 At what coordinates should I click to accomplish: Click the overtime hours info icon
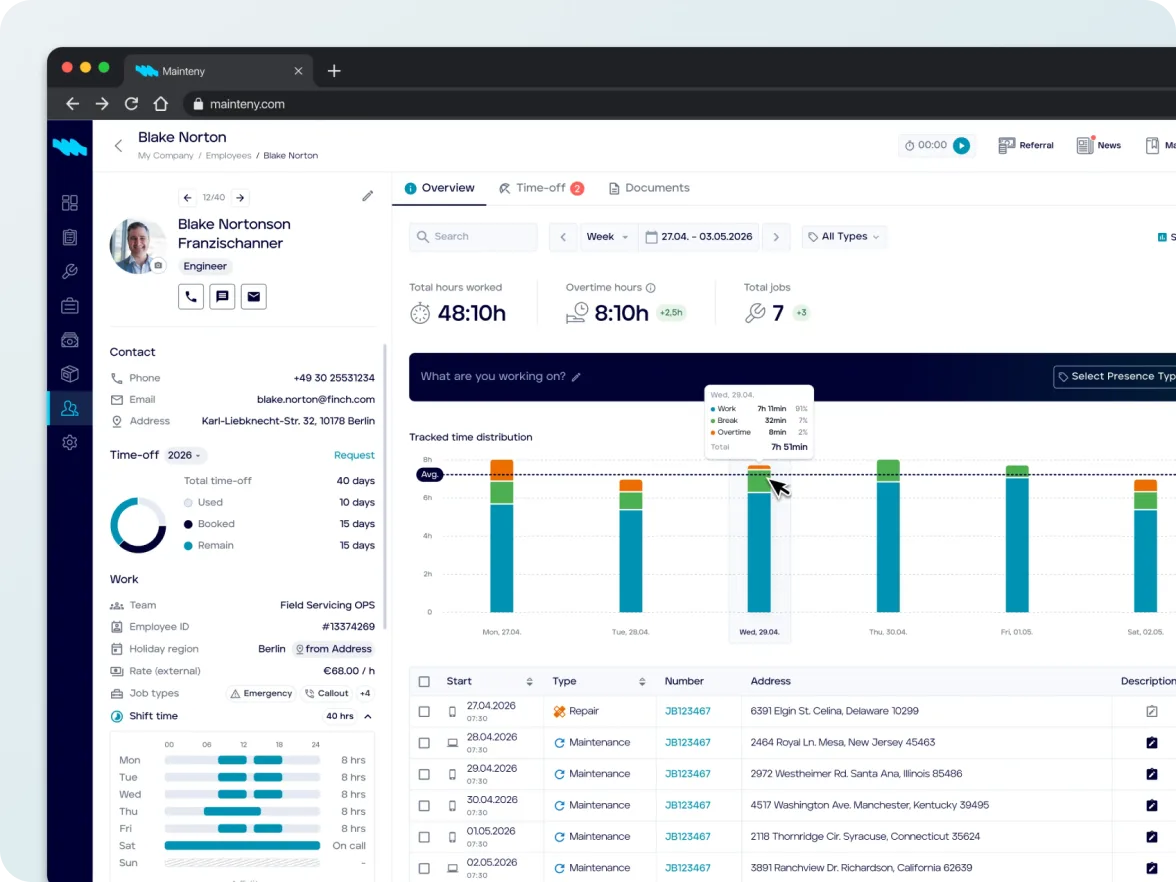(651, 287)
